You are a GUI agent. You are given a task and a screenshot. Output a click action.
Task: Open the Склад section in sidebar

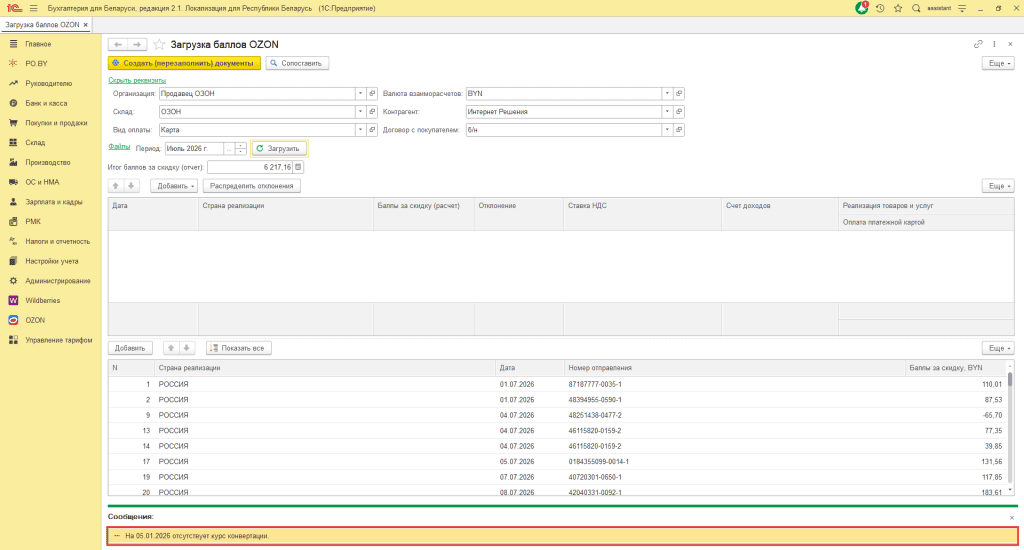click(x=35, y=142)
